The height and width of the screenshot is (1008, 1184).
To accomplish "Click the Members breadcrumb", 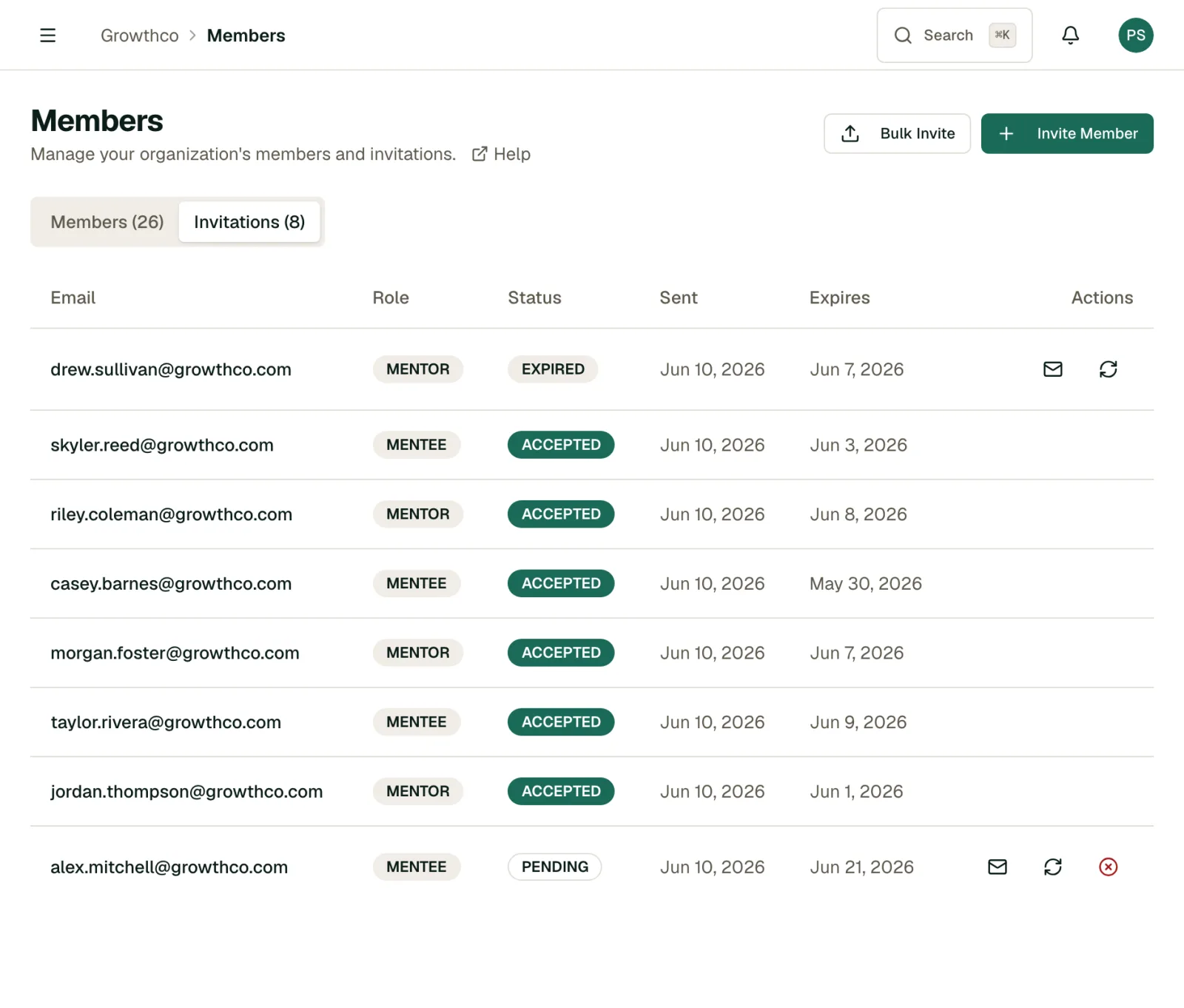I will 246,36.
